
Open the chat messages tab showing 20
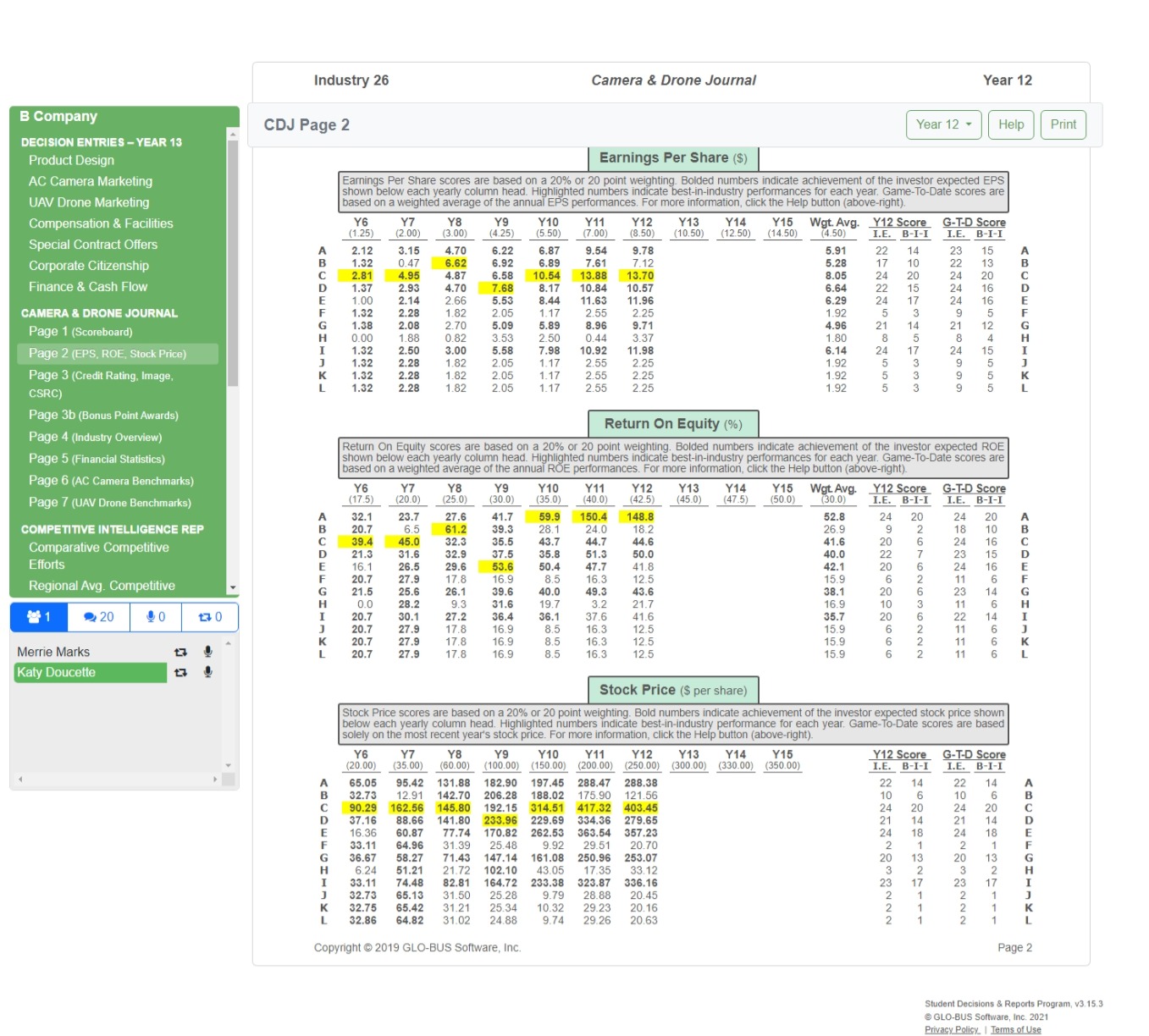click(98, 617)
